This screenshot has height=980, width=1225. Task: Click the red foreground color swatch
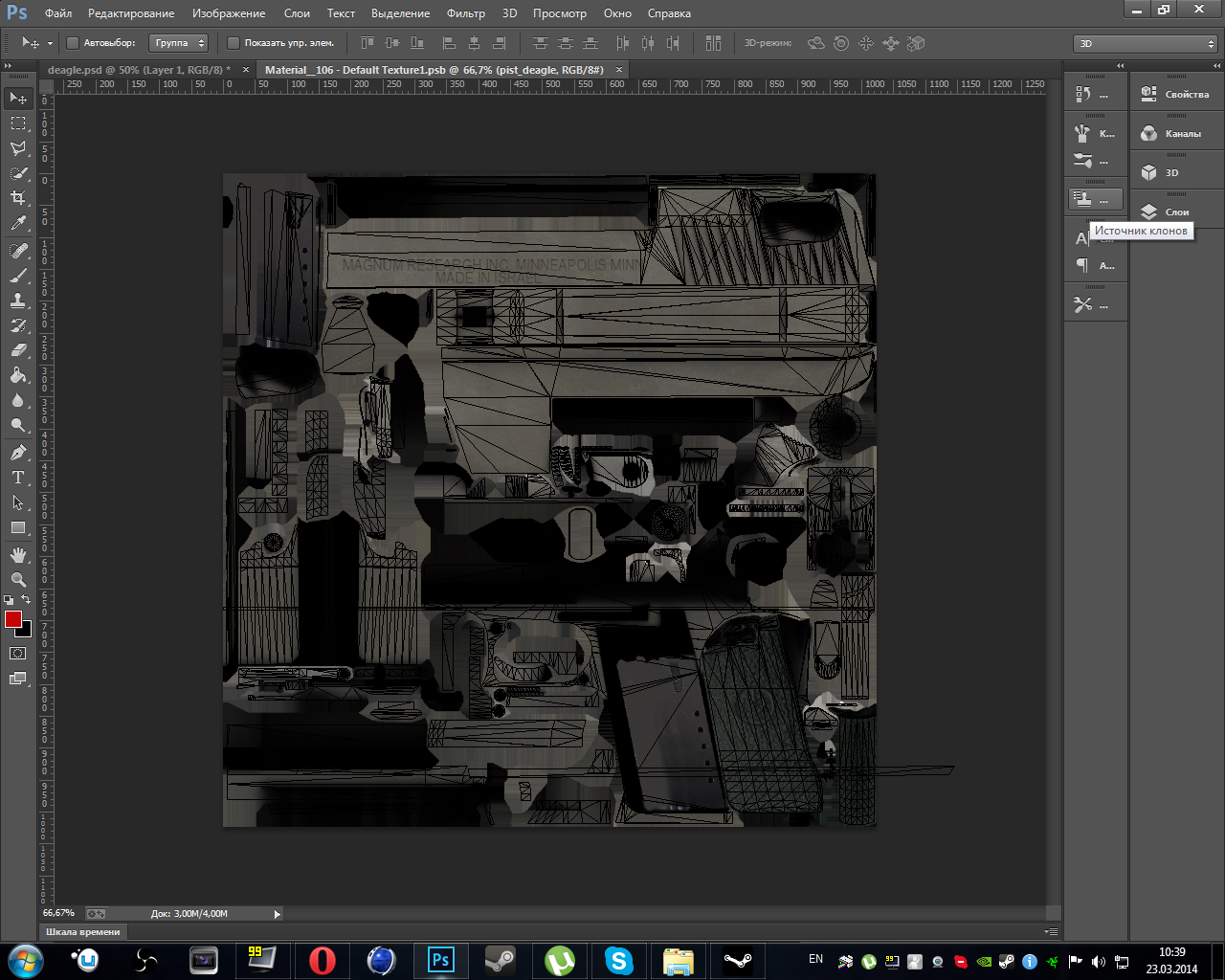(x=13, y=619)
